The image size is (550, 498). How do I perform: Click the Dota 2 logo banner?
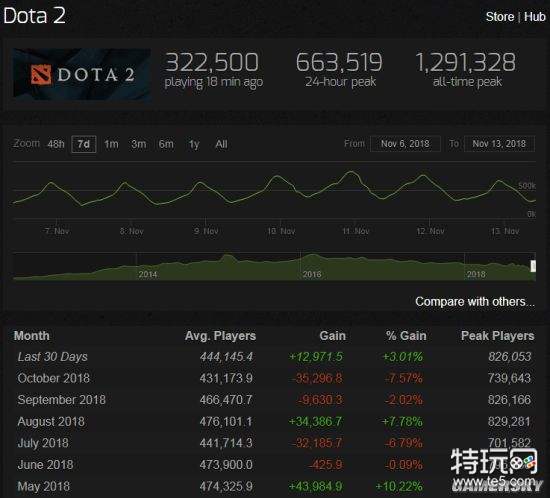[x=82, y=74]
